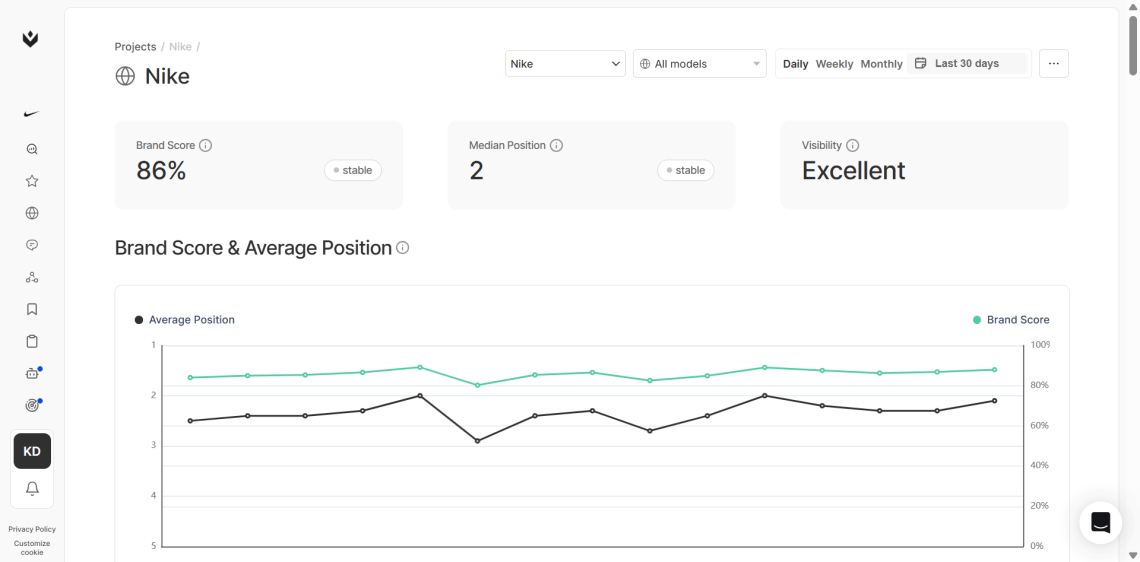The width and height of the screenshot is (1140, 562).
Task: Toggle the Brand Score legend series
Action: [1011, 320]
